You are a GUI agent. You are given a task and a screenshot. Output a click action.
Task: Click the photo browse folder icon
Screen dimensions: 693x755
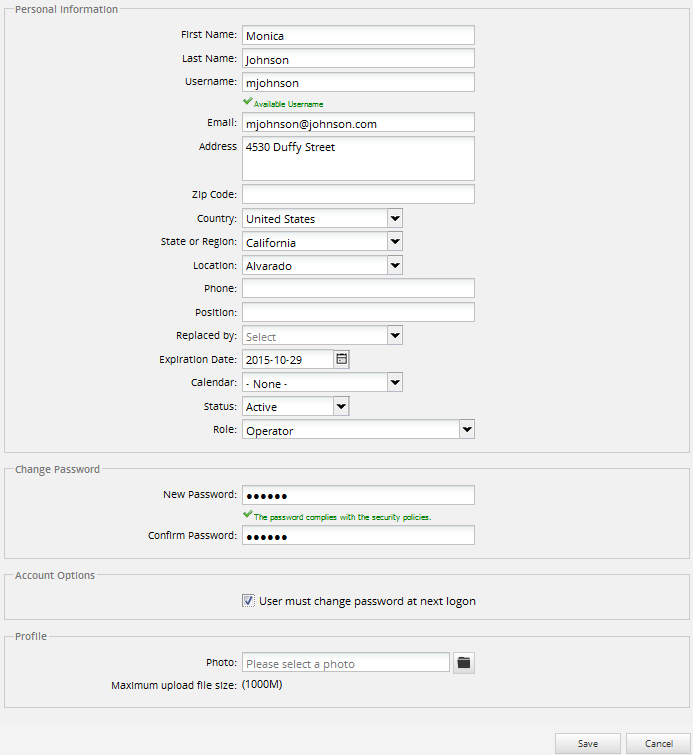463,663
